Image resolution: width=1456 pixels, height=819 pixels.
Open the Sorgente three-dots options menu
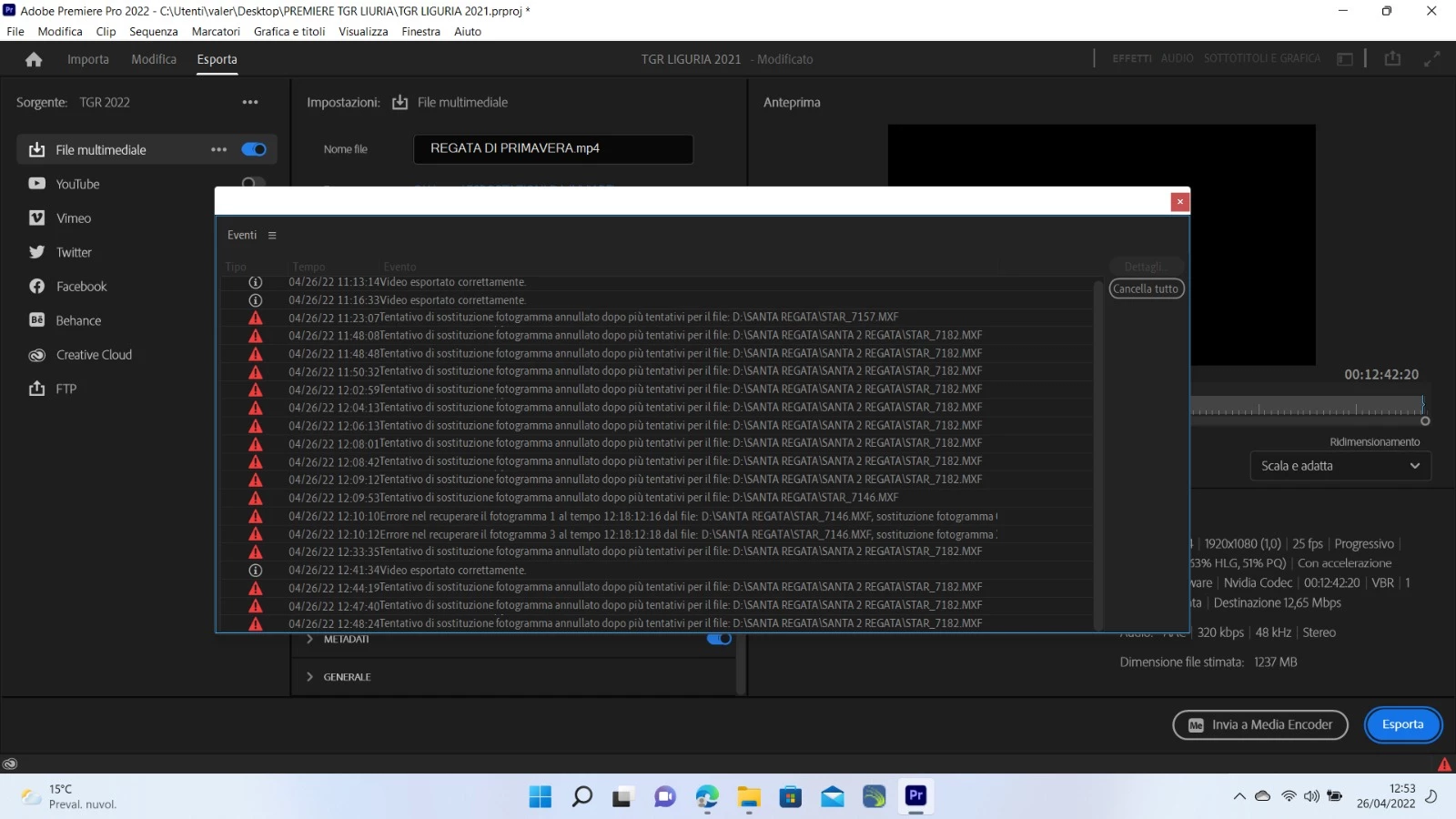(250, 102)
